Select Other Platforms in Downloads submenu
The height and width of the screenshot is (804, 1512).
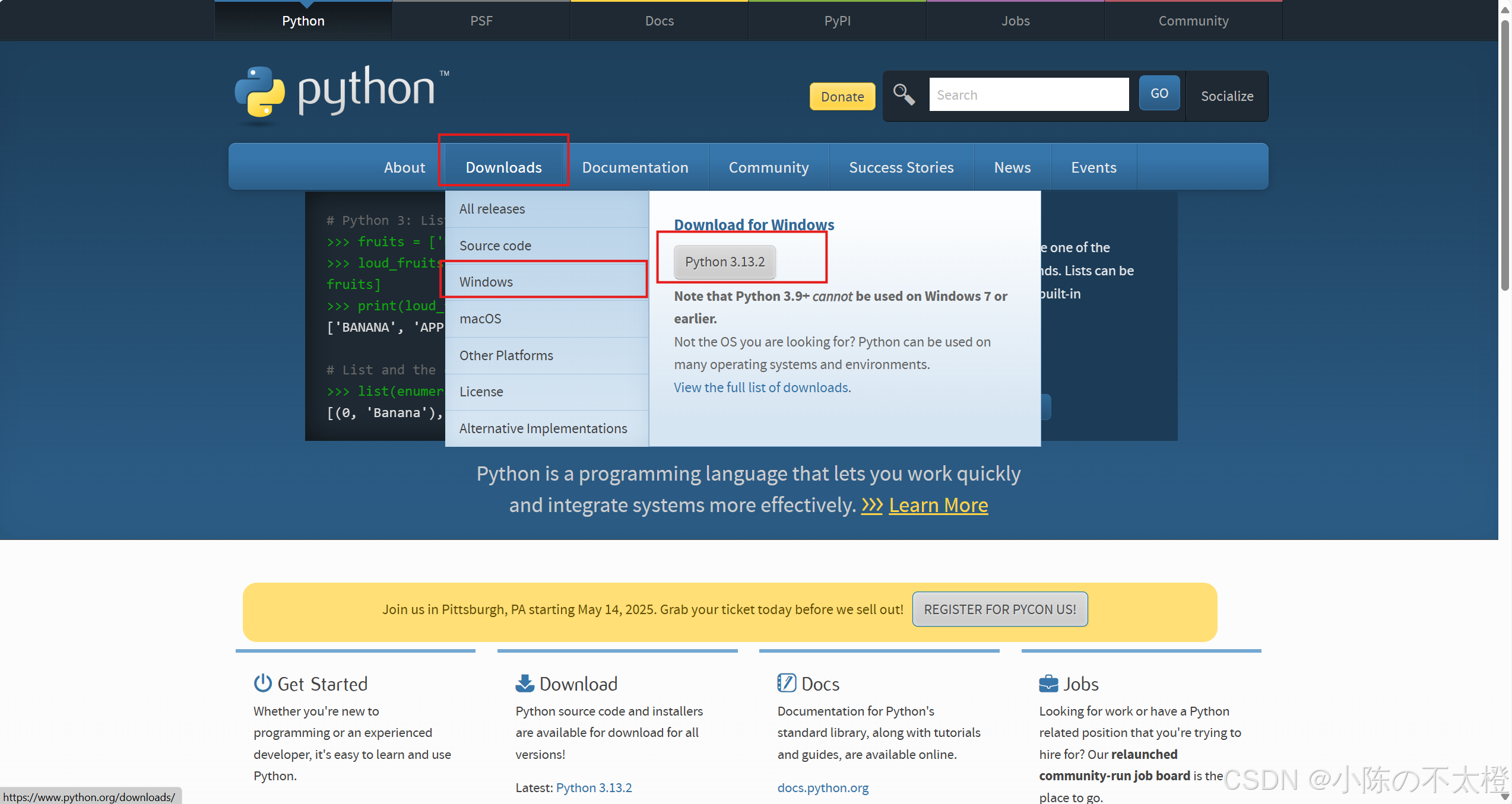point(547,355)
